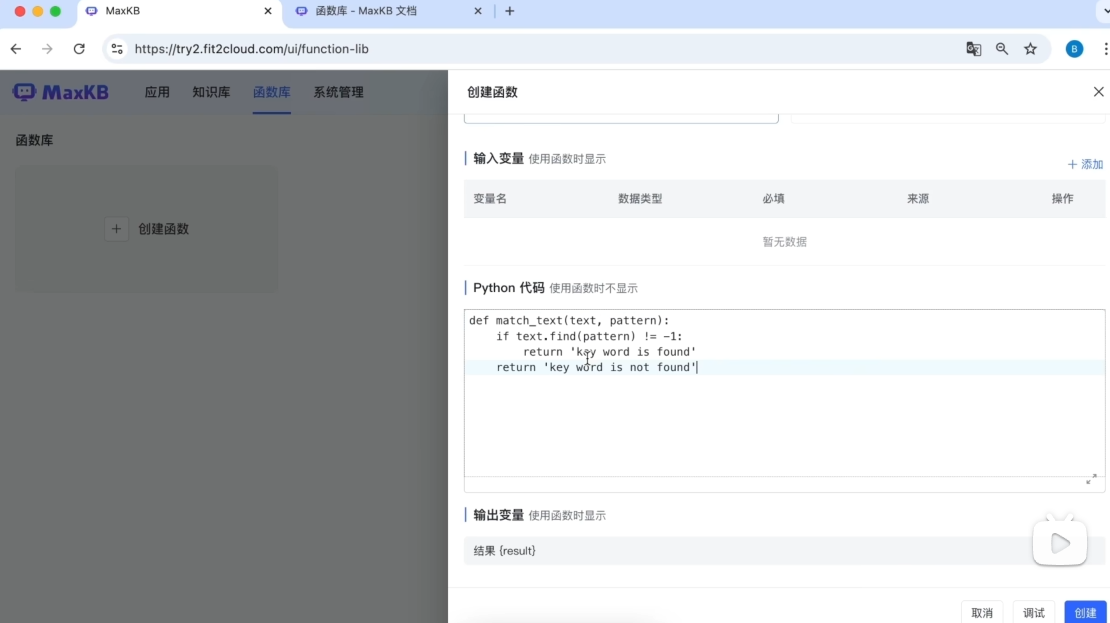The image size is (1110, 623).
Task: Open the tab search dropdown
Action: tap(1102, 11)
